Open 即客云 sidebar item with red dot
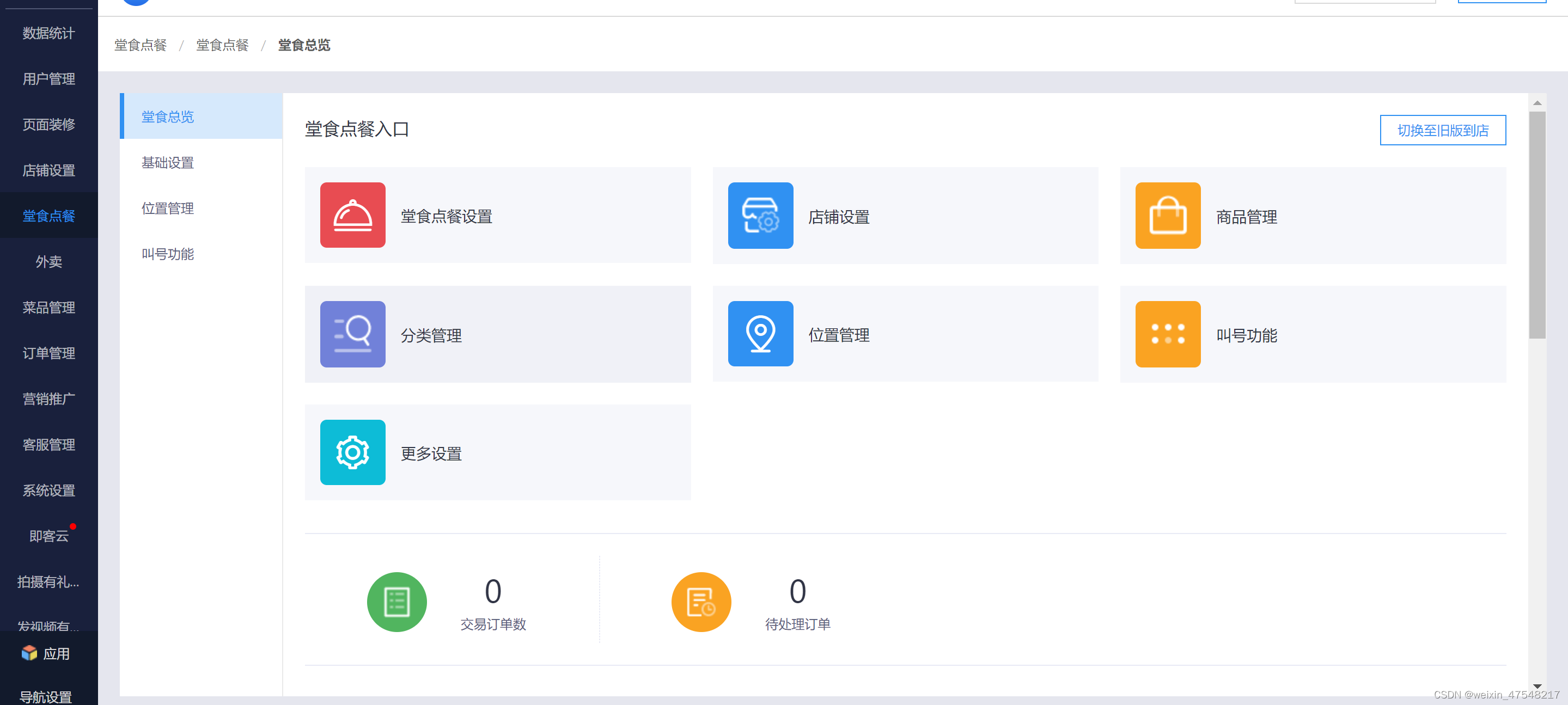The width and height of the screenshot is (1568, 705). (x=48, y=535)
